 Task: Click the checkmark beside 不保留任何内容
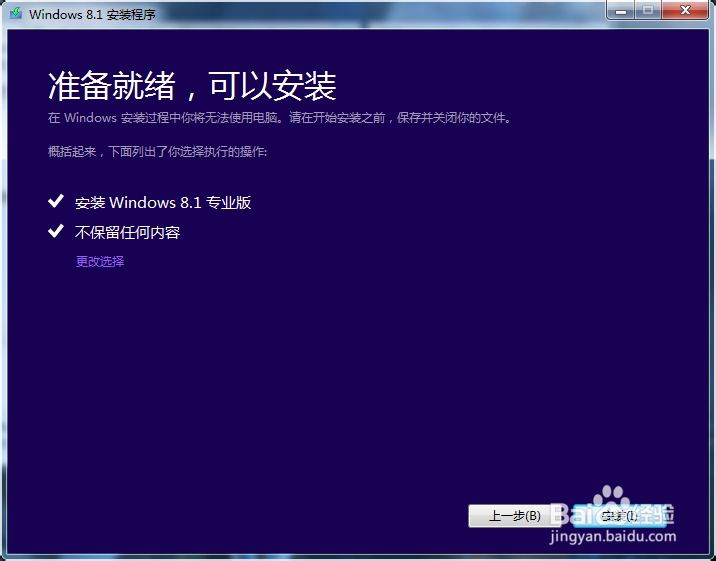(x=56, y=231)
